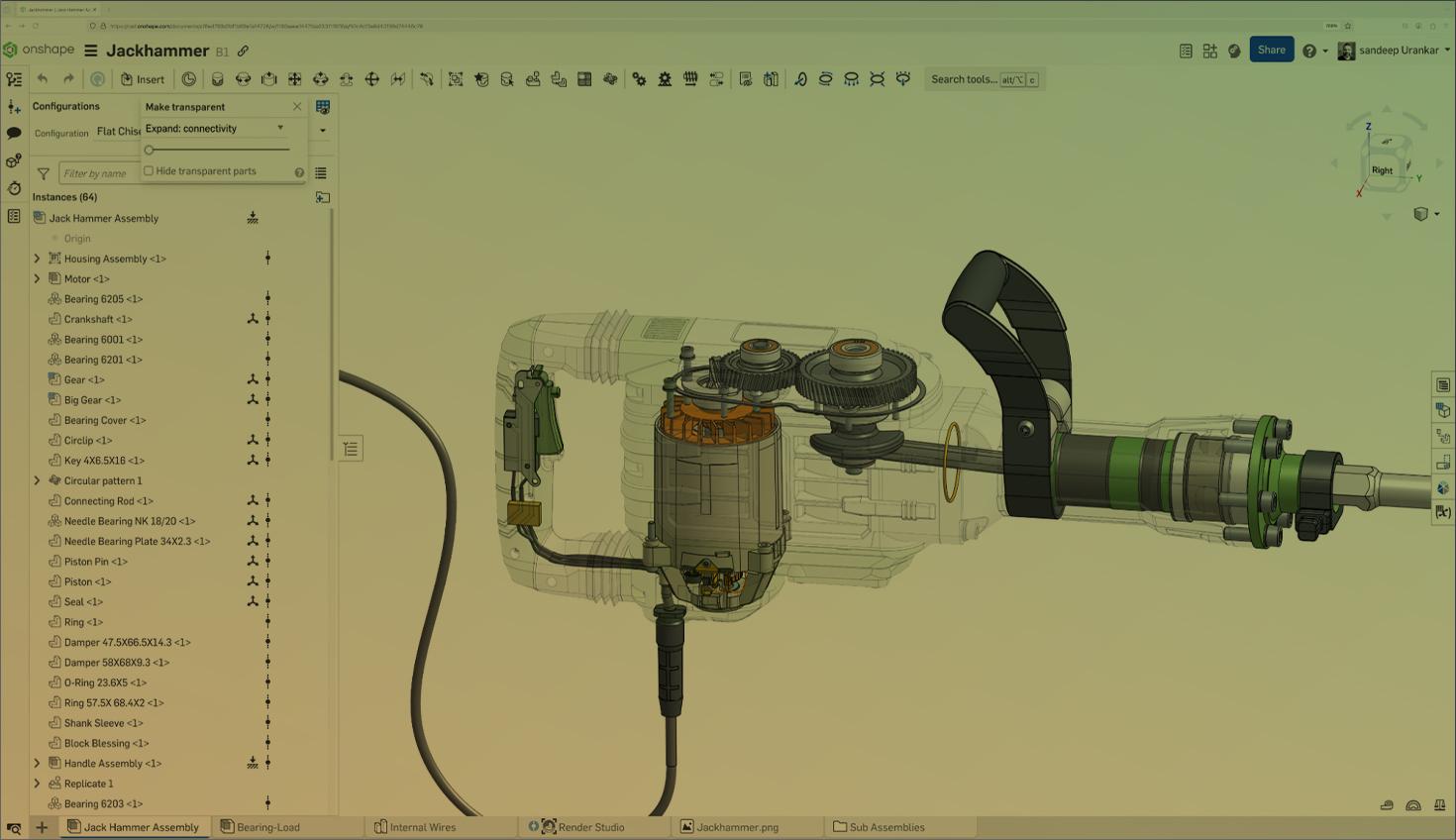1456x840 pixels.
Task: Click the versions and history stopwatch icon
Action: pyautogui.click(x=14, y=188)
